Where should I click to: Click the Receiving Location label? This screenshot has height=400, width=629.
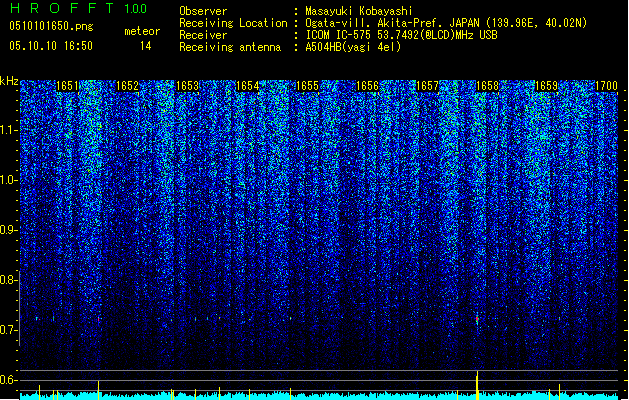click(233, 23)
